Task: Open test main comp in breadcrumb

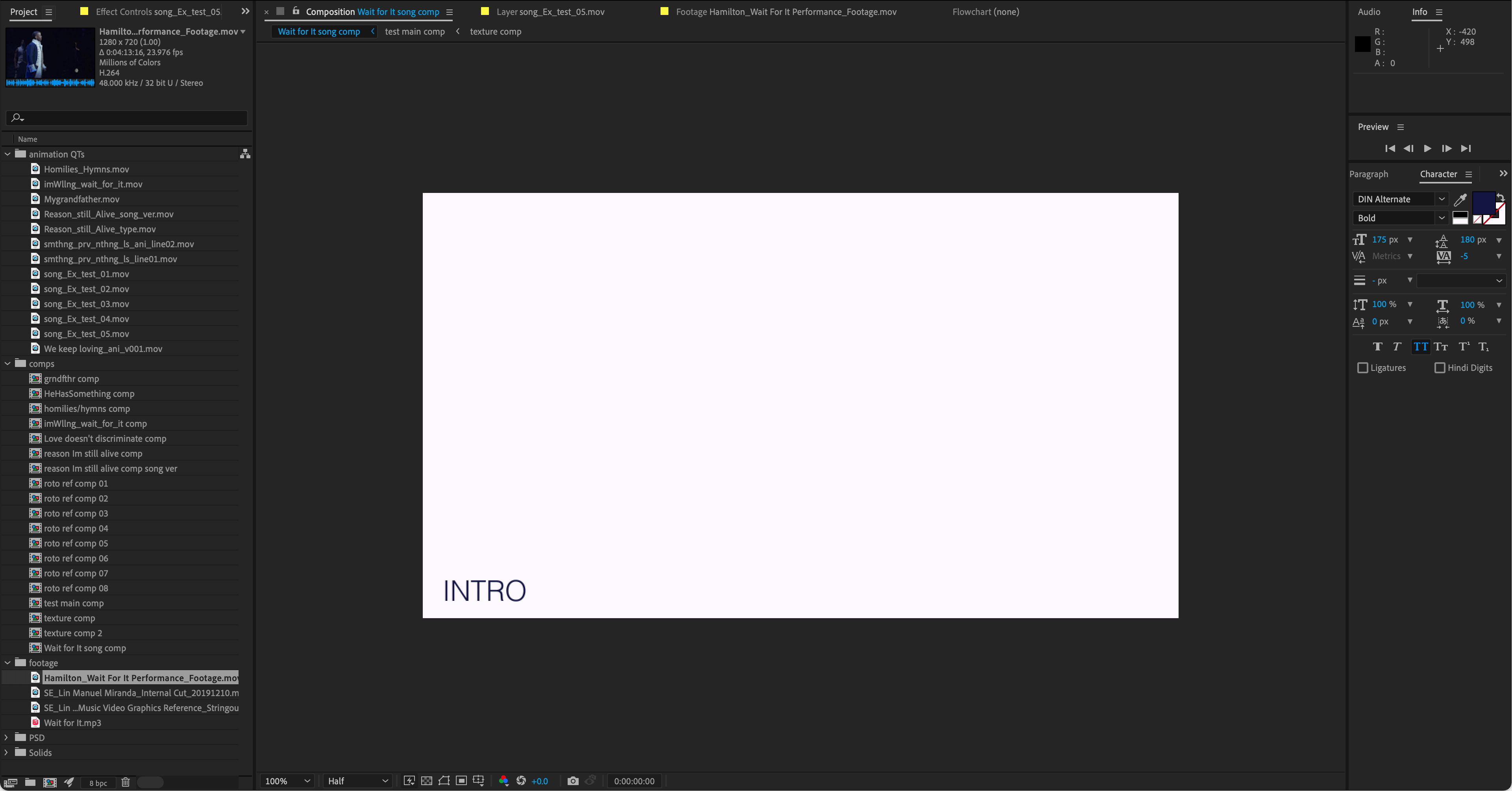Action: click(x=415, y=32)
